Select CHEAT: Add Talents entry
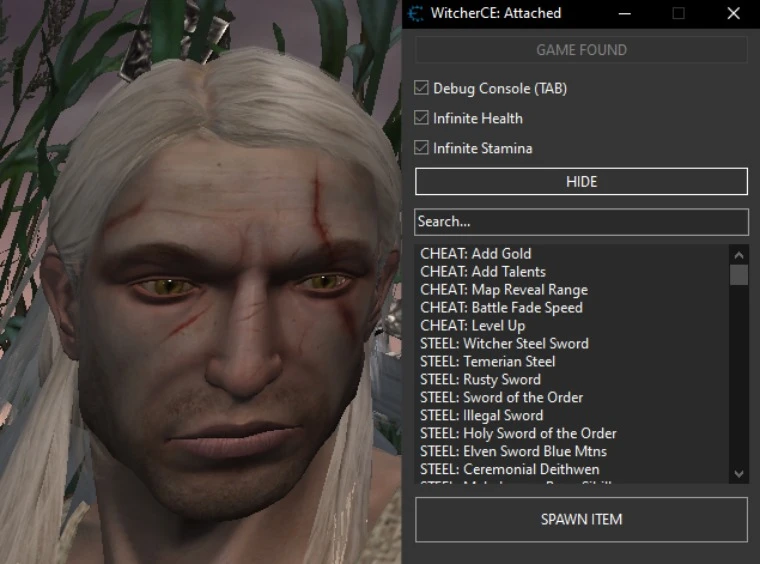 483,272
